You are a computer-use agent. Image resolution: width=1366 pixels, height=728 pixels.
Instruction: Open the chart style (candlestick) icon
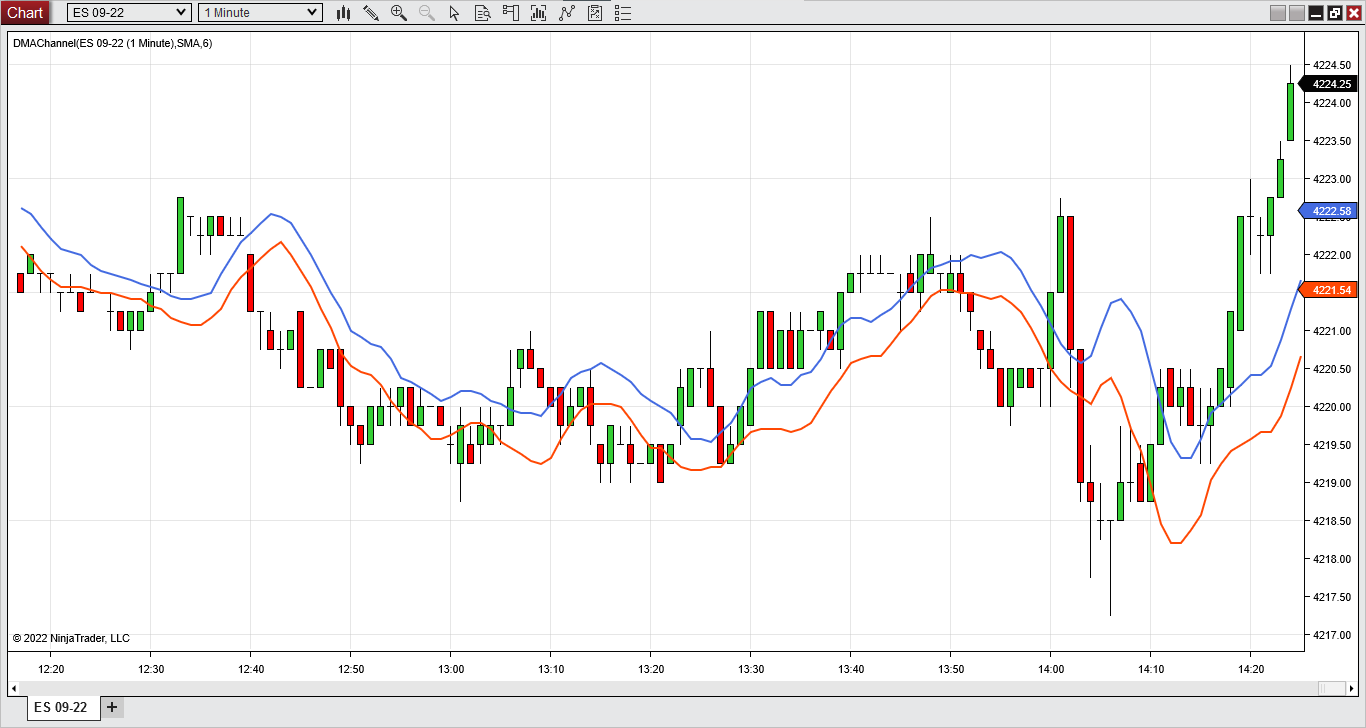[344, 13]
